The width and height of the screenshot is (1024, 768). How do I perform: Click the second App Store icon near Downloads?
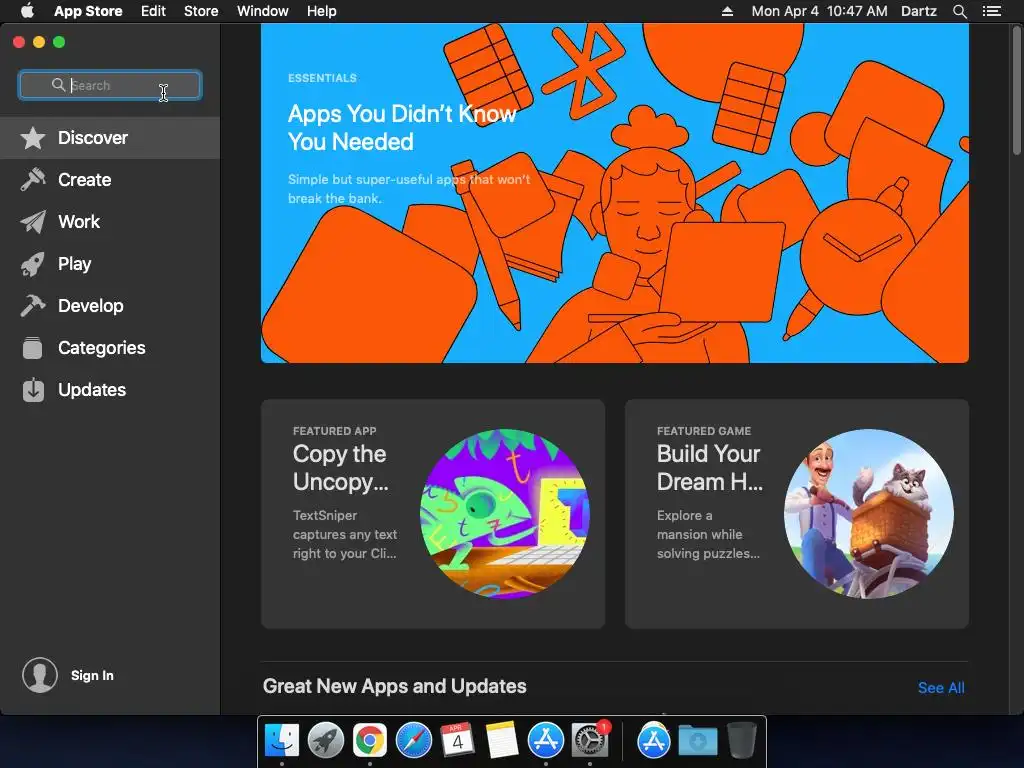coord(654,741)
